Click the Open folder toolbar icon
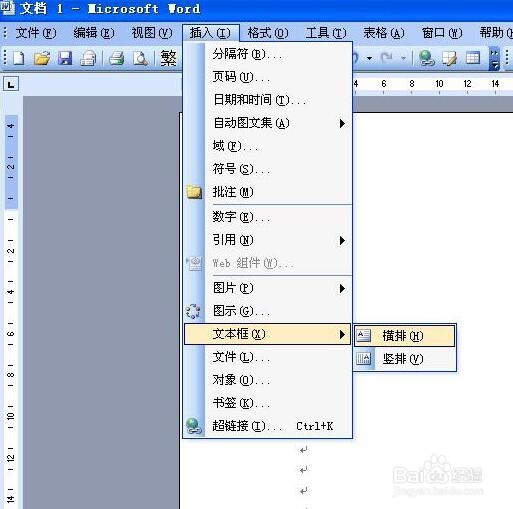 click(x=42, y=58)
